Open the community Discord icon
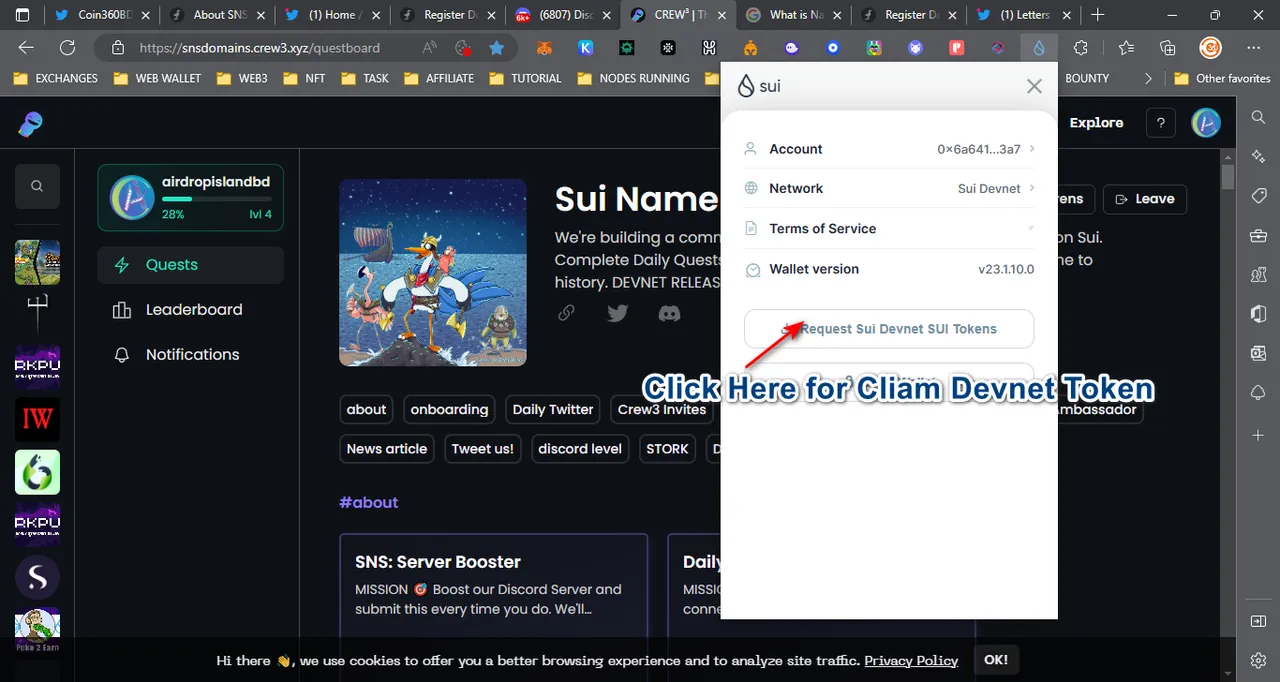This screenshot has height=682, width=1280. pyautogui.click(x=669, y=313)
